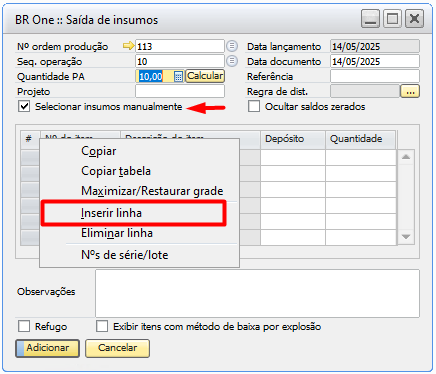This screenshot has width=436, height=374.
Task: Click the Cancelar button
Action: pos(117,348)
